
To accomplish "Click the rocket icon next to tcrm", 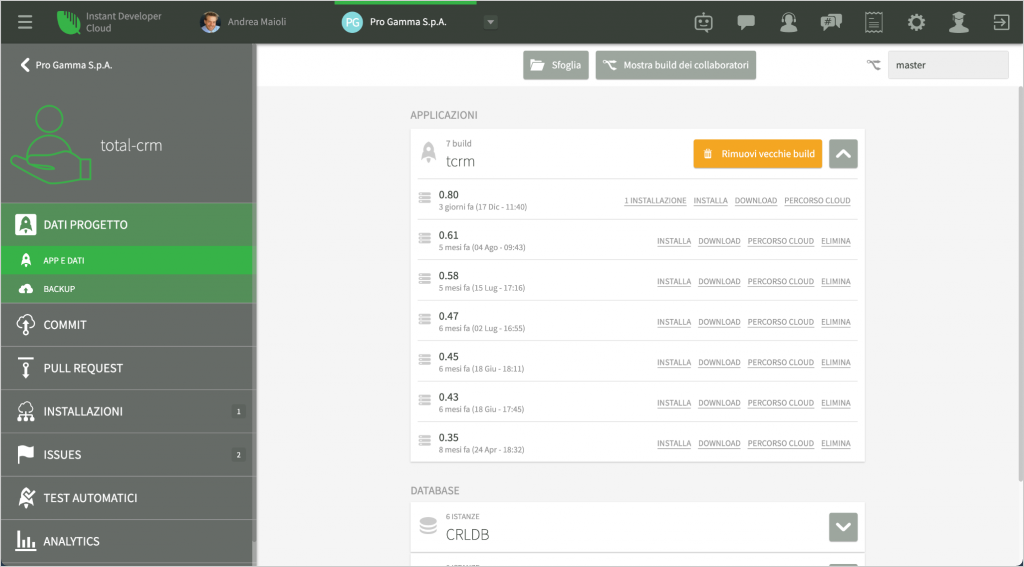I will pos(428,153).
